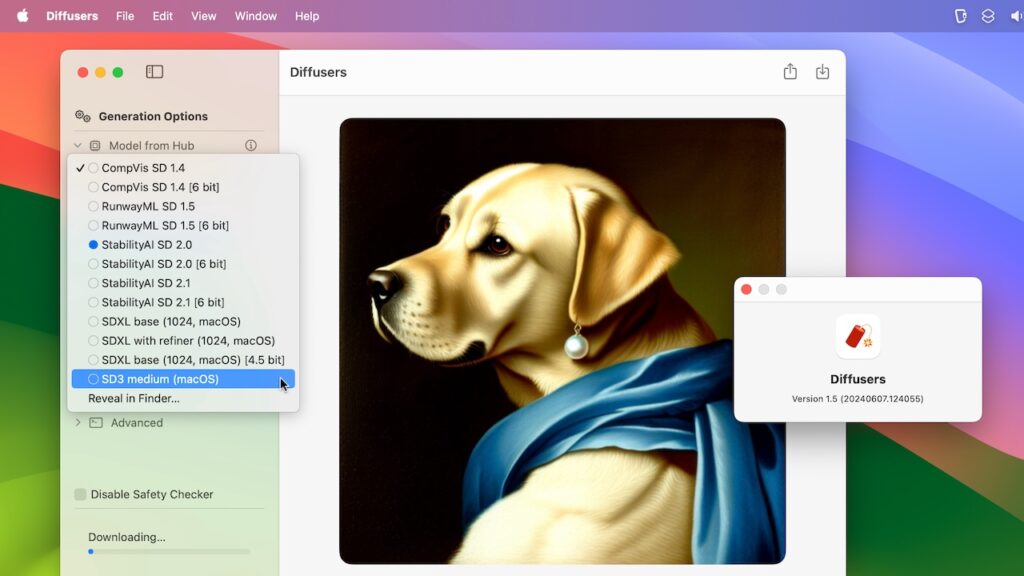1024x576 pixels.
Task: Open the Window menu
Action: pos(256,16)
